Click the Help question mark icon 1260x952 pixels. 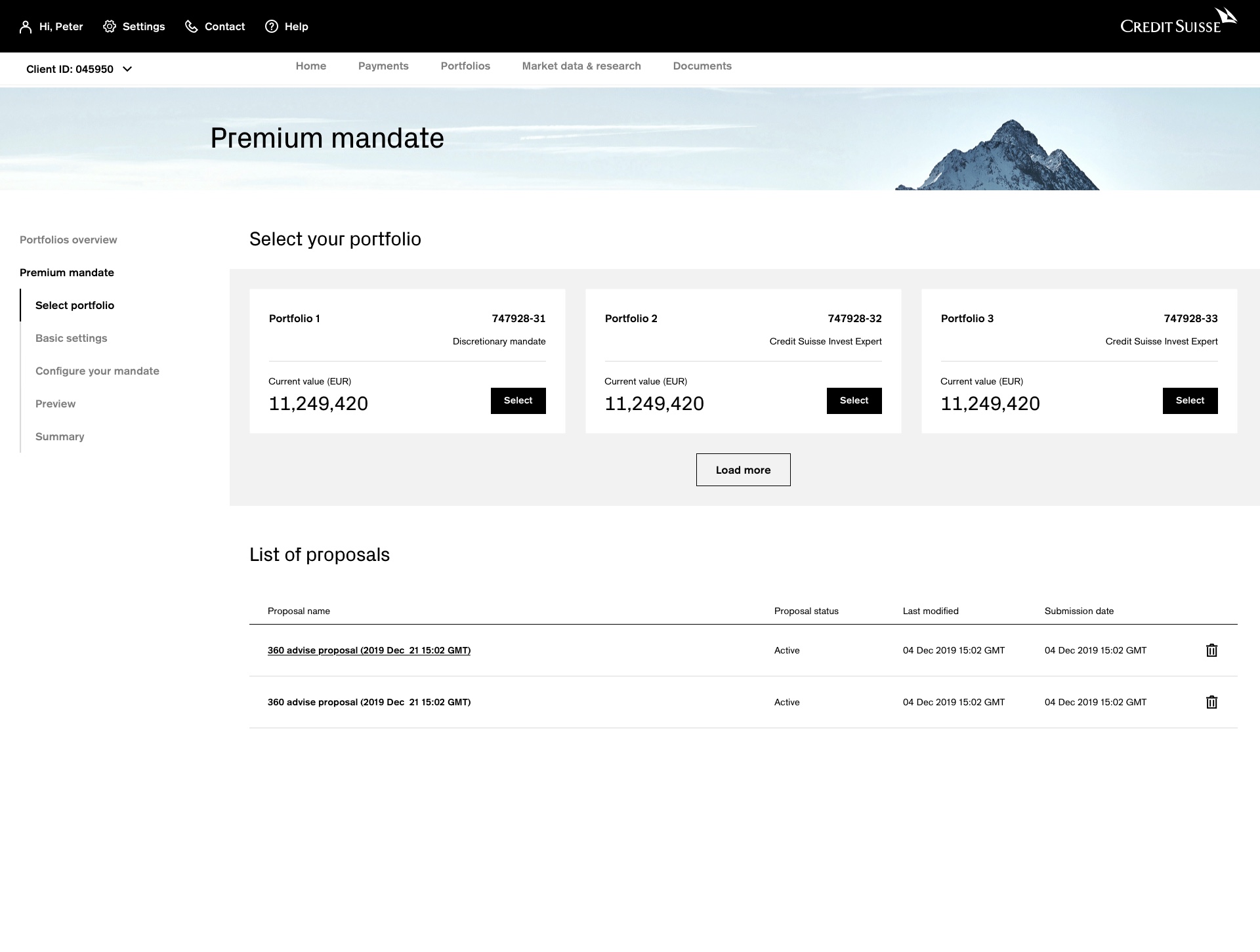click(272, 26)
